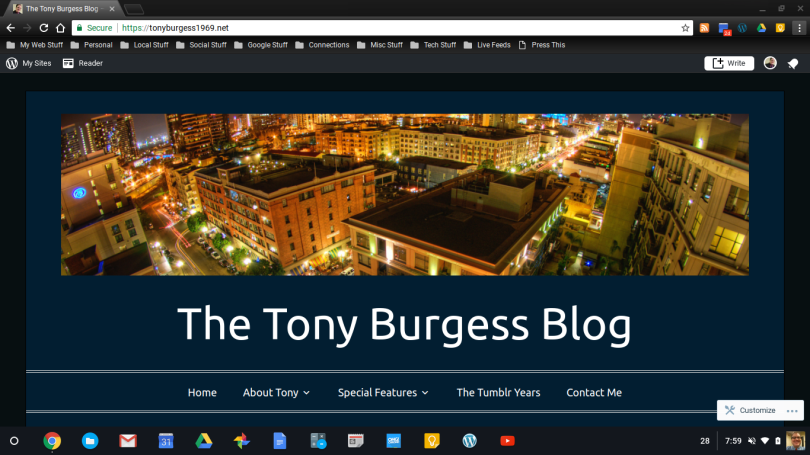The image size is (810, 455).
Task: Open the Chrome three-dot menu
Action: (799, 28)
